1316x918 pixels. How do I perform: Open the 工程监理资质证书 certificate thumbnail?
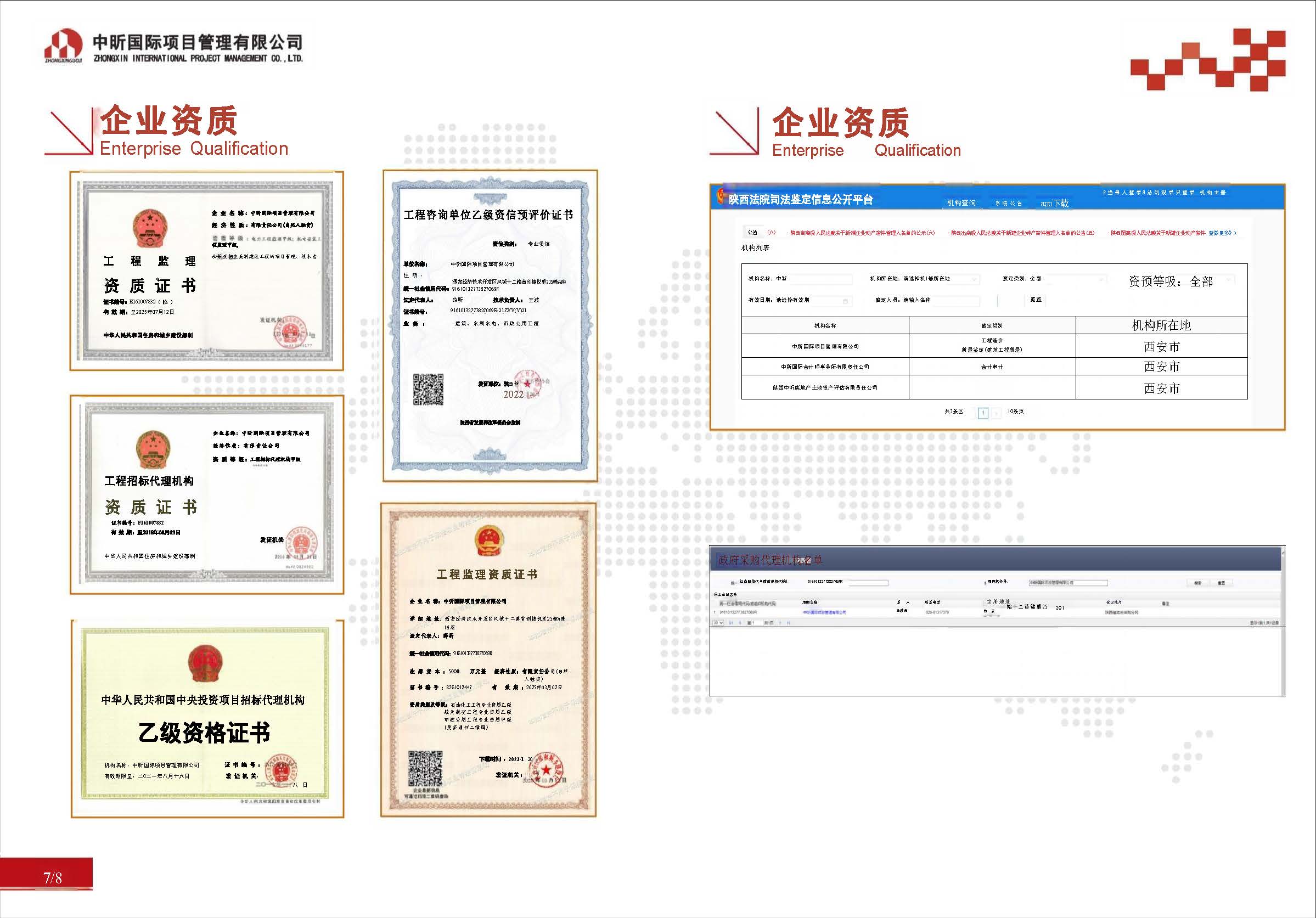click(x=207, y=271)
